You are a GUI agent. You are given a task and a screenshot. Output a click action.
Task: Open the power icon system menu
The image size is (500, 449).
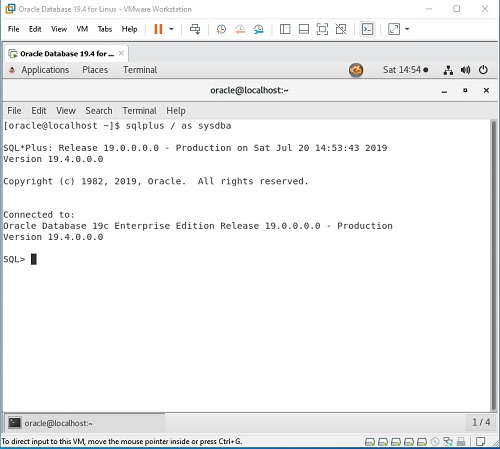pos(483,70)
